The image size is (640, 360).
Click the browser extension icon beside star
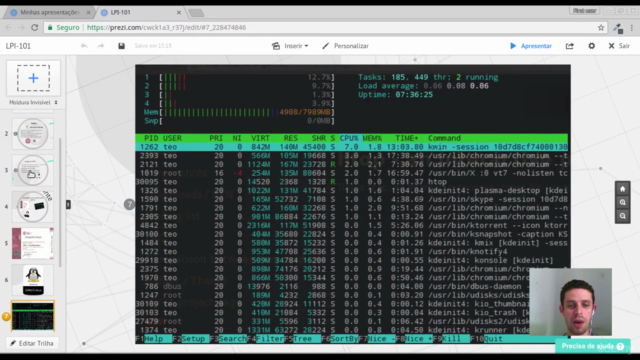(x=618, y=28)
